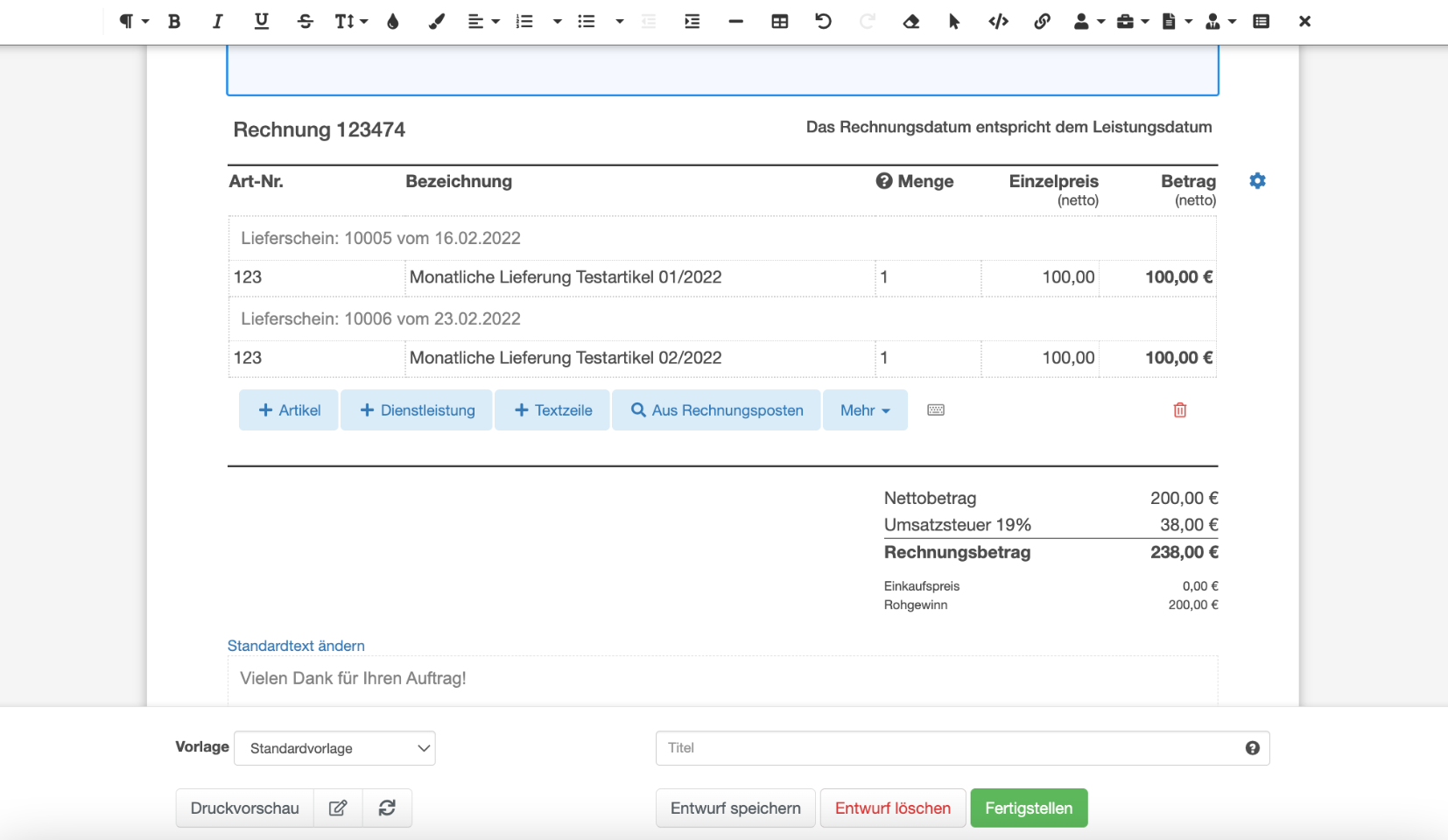Image resolution: width=1448 pixels, height=840 pixels.
Task: Open the paragraph format dropdown
Action: coord(134,21)
